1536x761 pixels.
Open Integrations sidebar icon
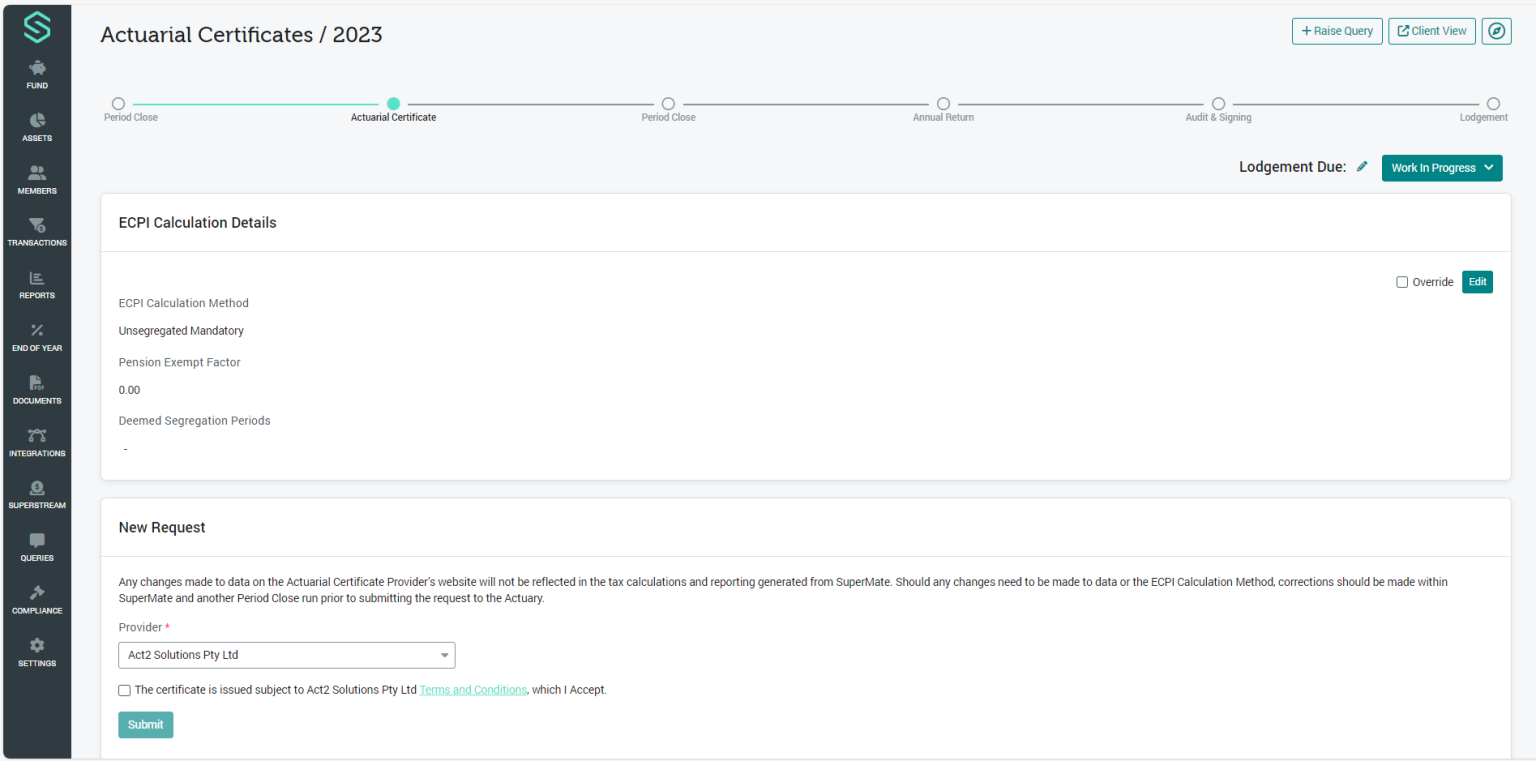37,436
